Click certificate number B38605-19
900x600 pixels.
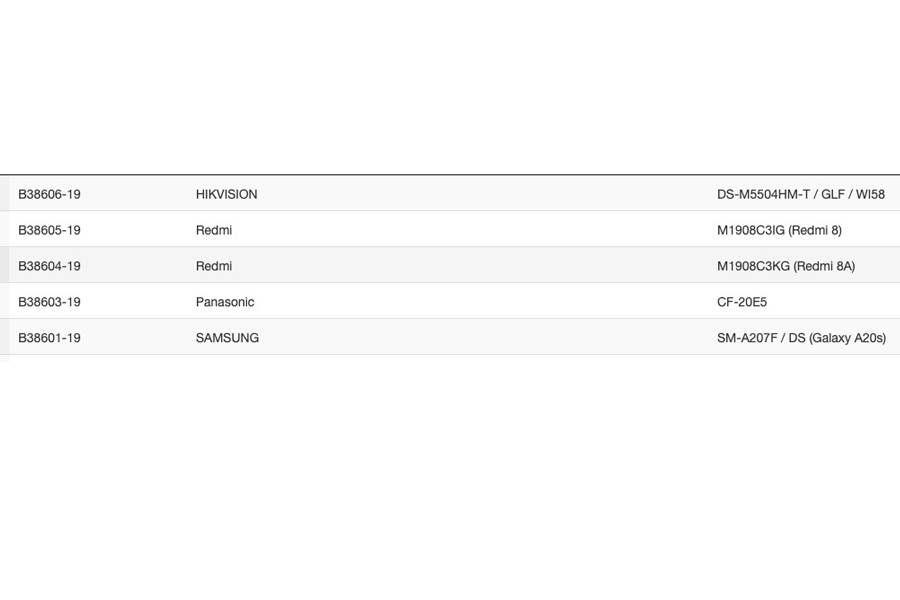point(49,230)
